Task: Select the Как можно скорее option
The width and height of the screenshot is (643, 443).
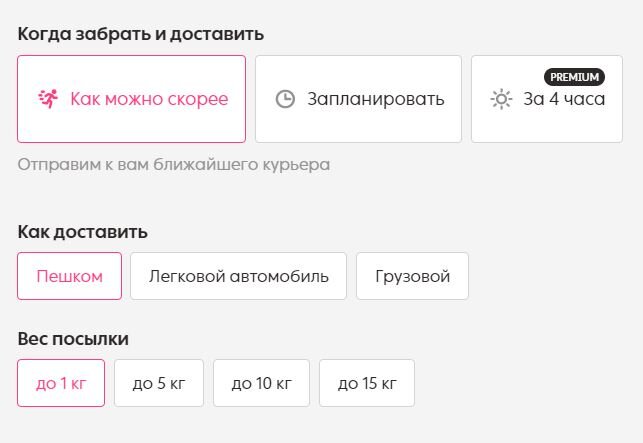Action: coord(132,99)
